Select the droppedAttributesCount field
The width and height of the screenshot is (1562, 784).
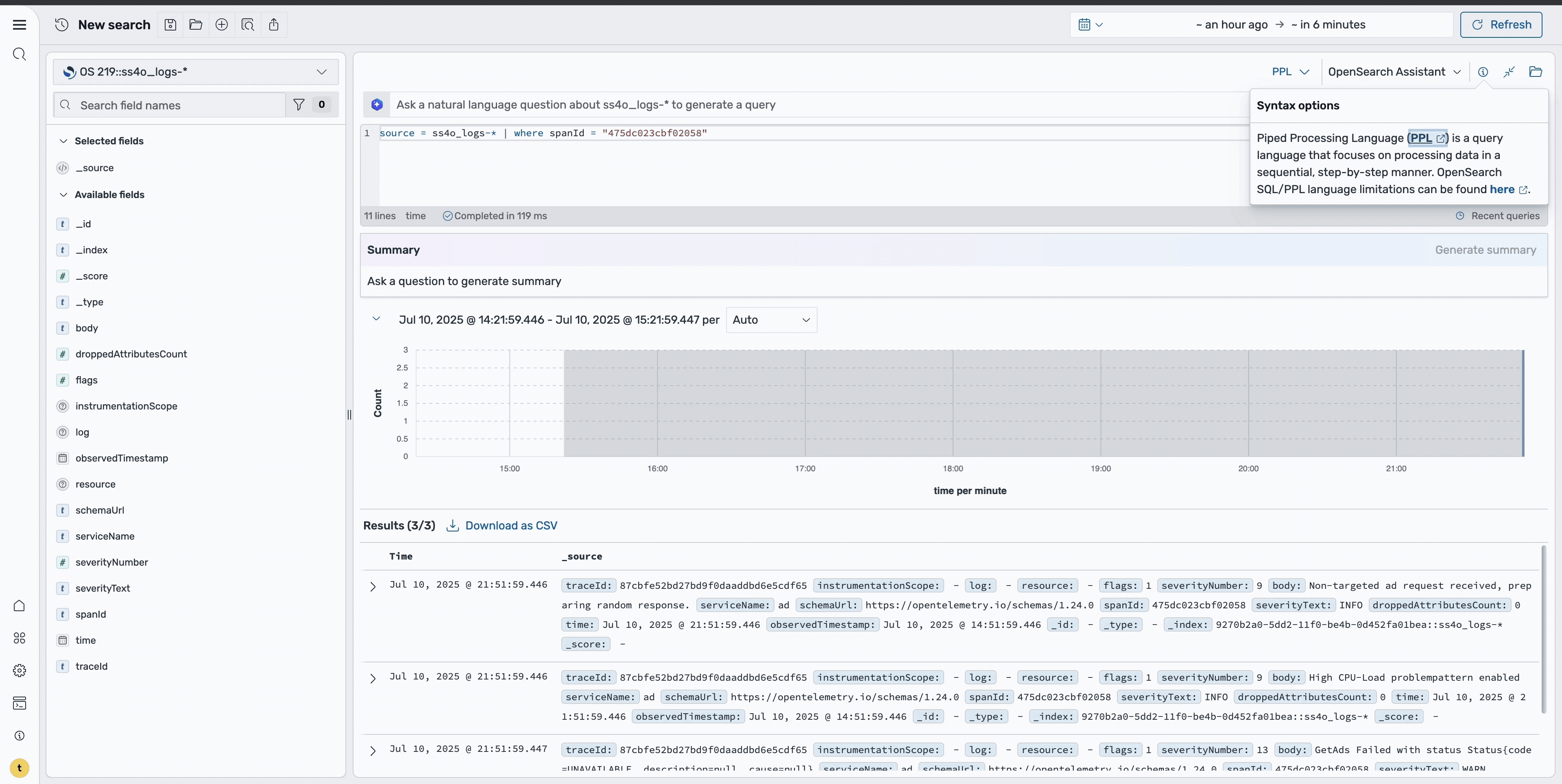[131, 354]
